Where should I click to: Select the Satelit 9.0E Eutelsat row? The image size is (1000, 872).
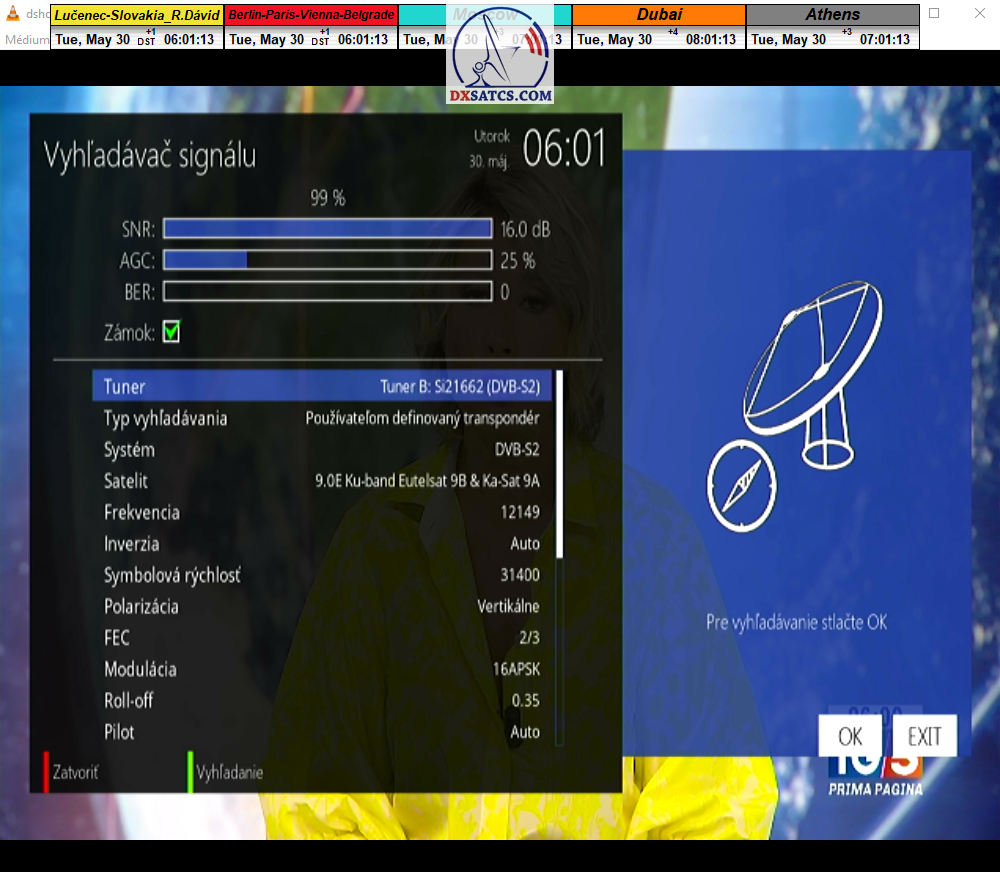click(320, 481)
